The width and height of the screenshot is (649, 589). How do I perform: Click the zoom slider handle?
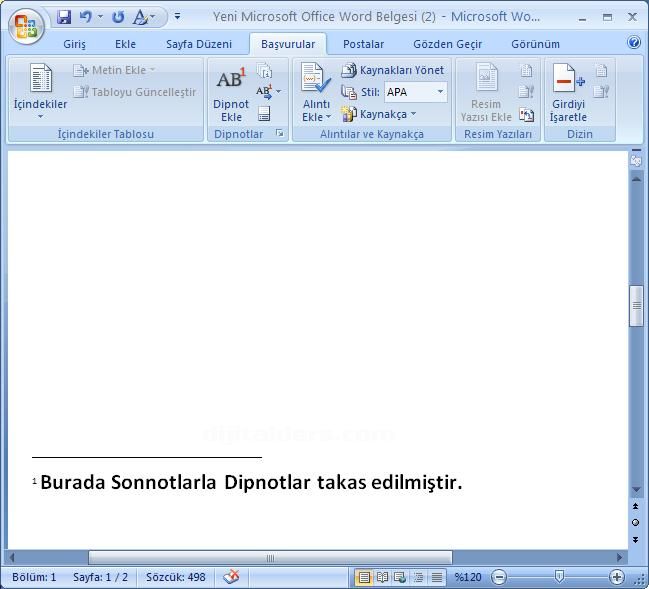[559, 577]
